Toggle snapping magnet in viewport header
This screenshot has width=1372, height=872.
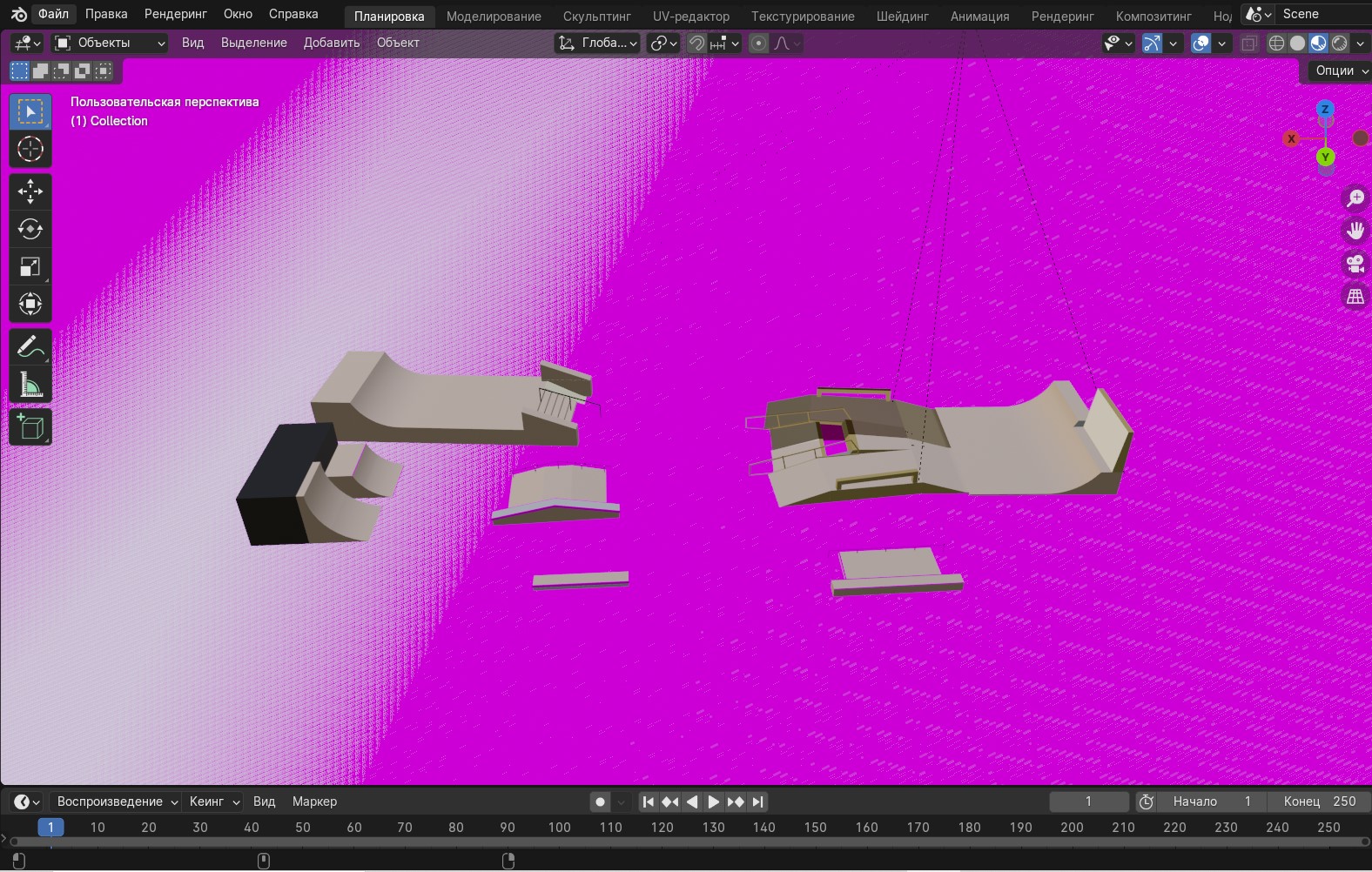[696, 43]
